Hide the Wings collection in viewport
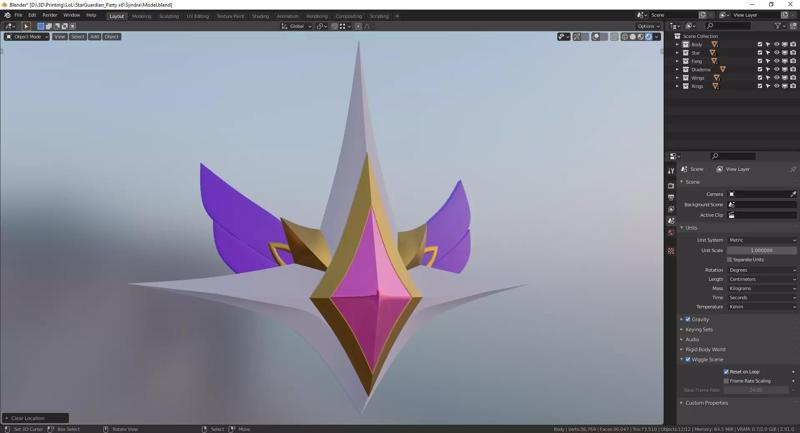Viewport: 800px width, 433px height. point(777,78)
